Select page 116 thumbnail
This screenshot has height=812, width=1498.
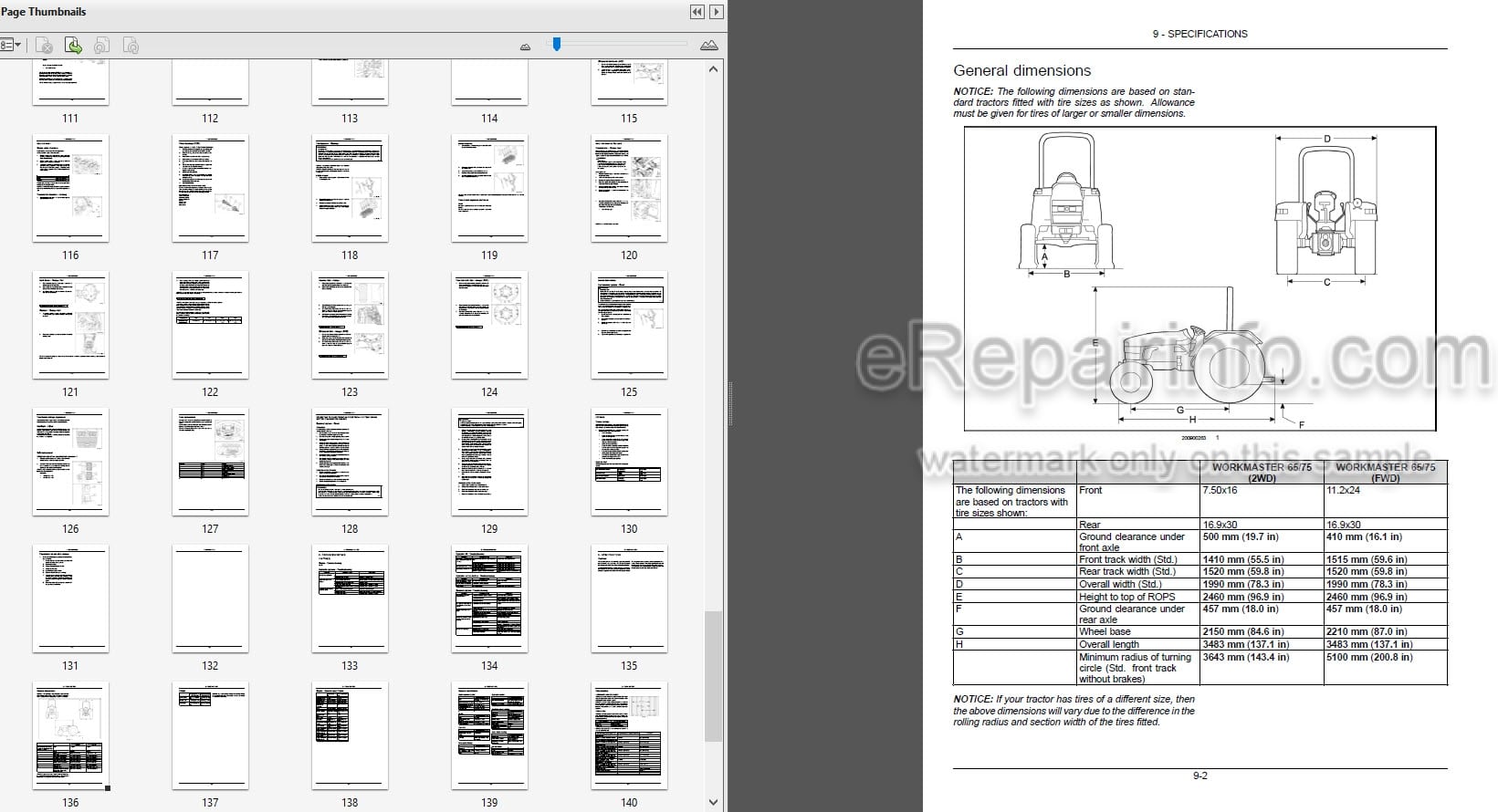(x=70, y=188)
